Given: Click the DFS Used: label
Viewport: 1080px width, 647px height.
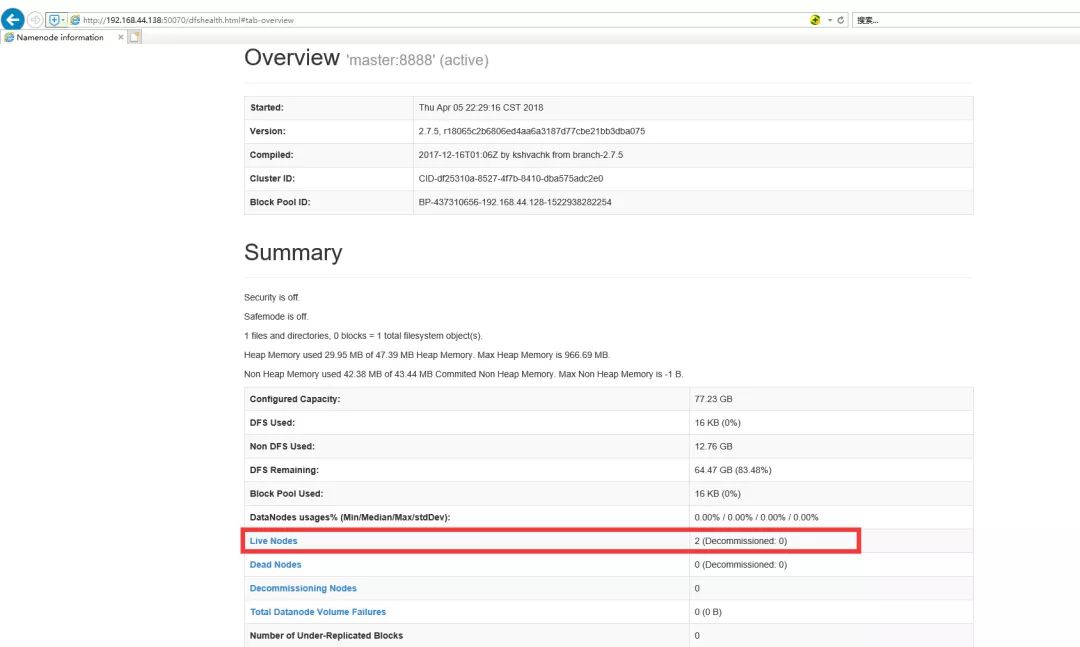Looking at the screenshot, I should click(x=272, y=422).
